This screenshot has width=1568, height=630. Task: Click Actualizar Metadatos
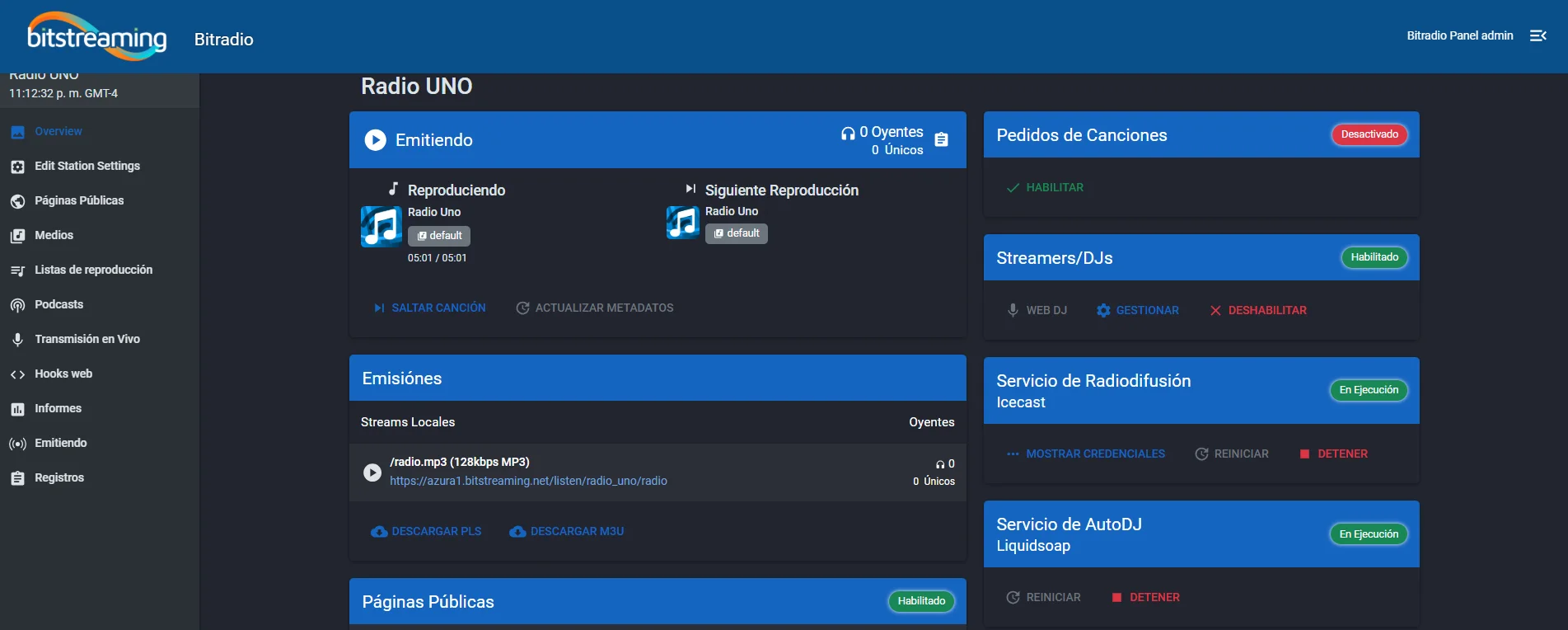point(594,308)
